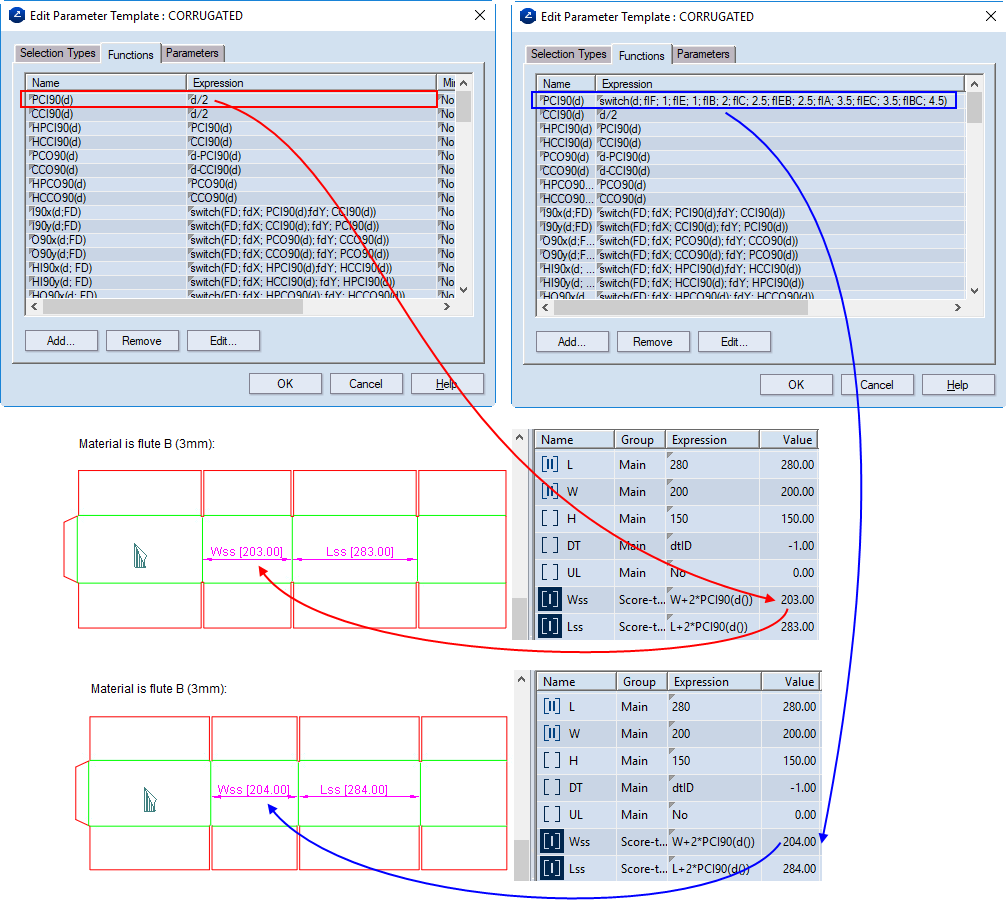Confirm with OK in the right dialog
This screenshot has height=907, width=1006.
point(796,385)
